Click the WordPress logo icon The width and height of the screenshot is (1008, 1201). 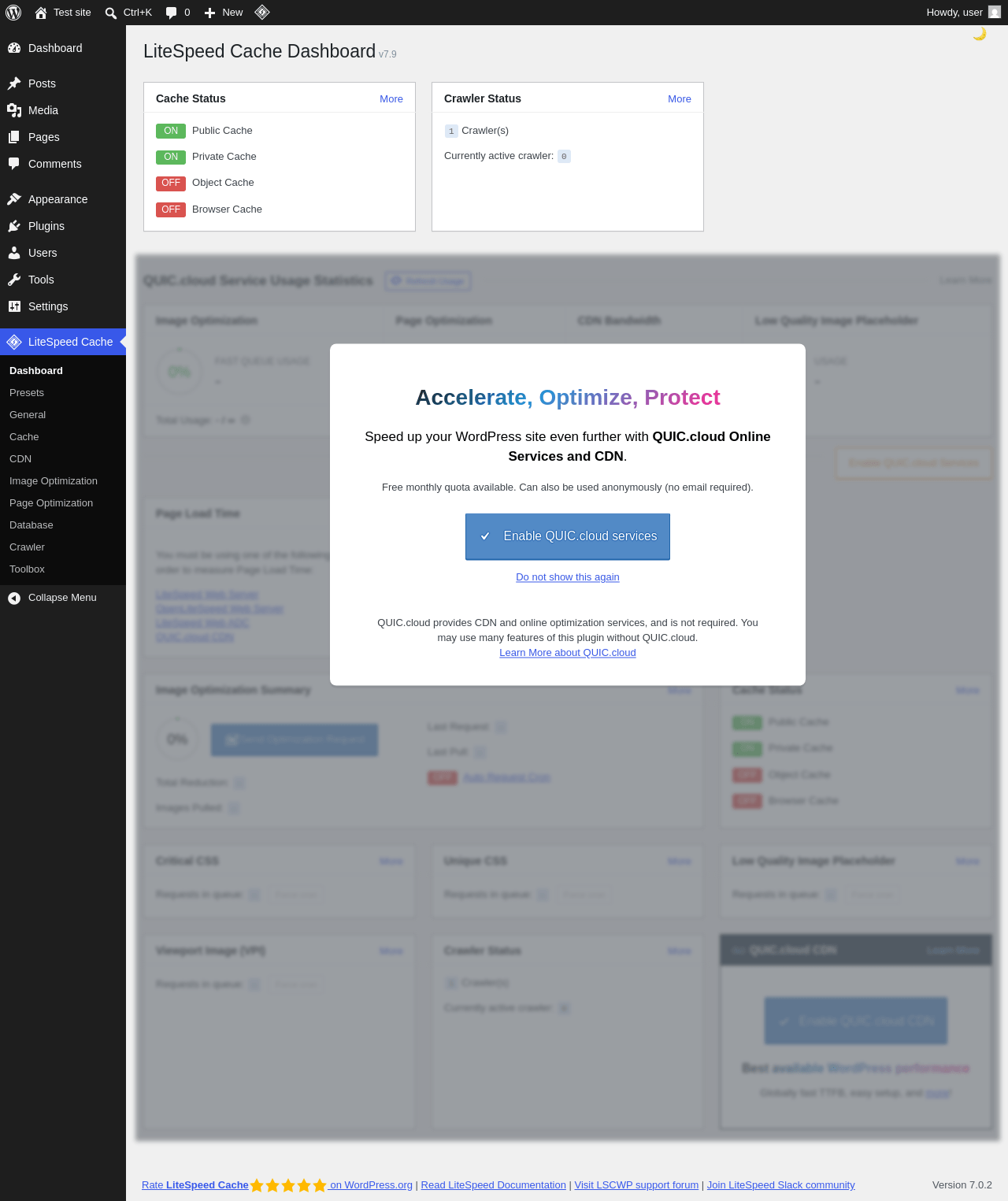coord(13,13)
